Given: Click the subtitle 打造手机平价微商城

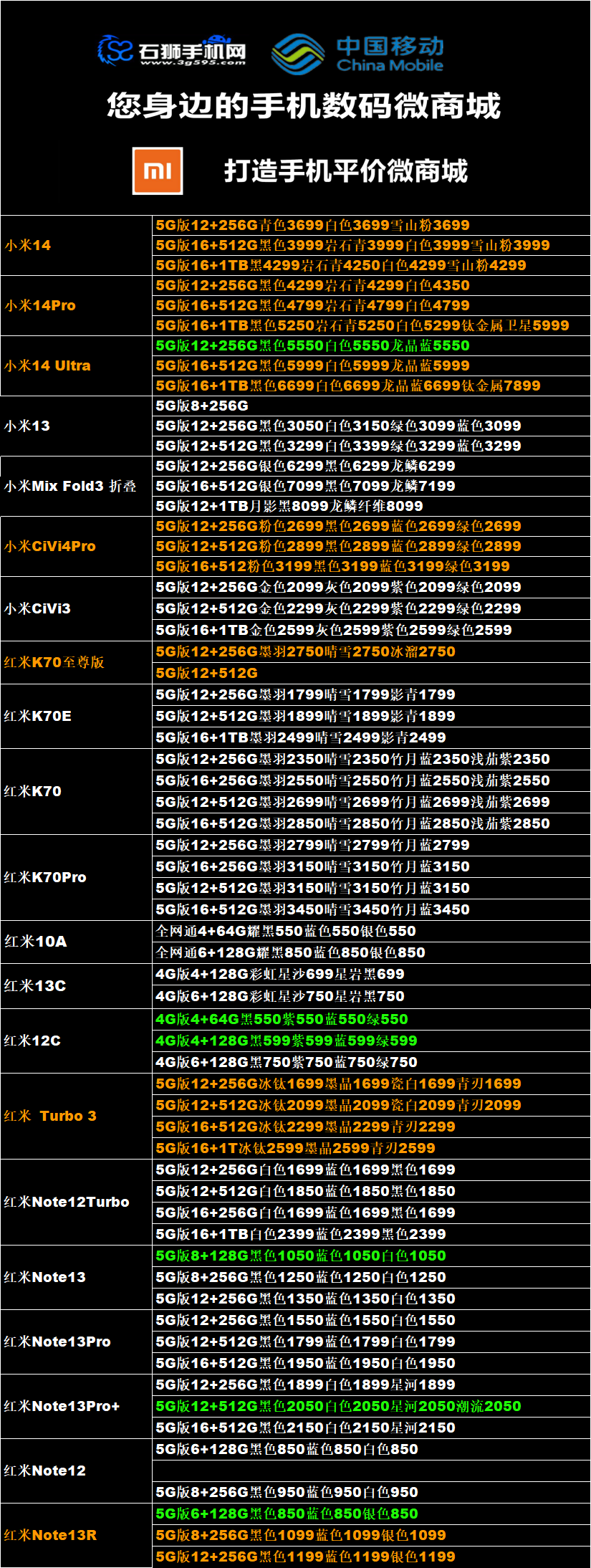Looking at the screenshot, I should (x=346, y=171).
